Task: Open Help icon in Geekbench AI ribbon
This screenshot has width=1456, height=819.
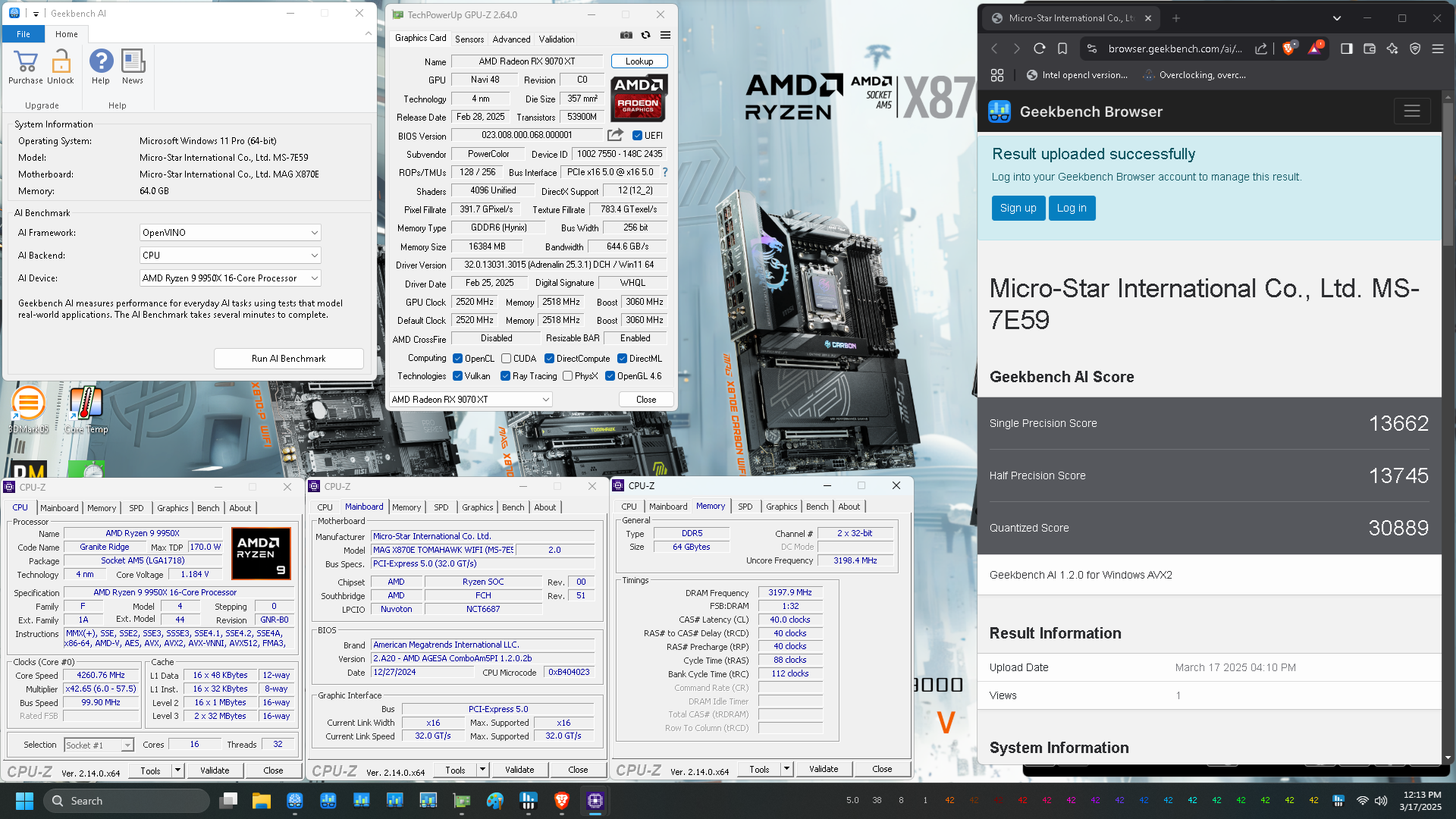Action: point(101,61)
